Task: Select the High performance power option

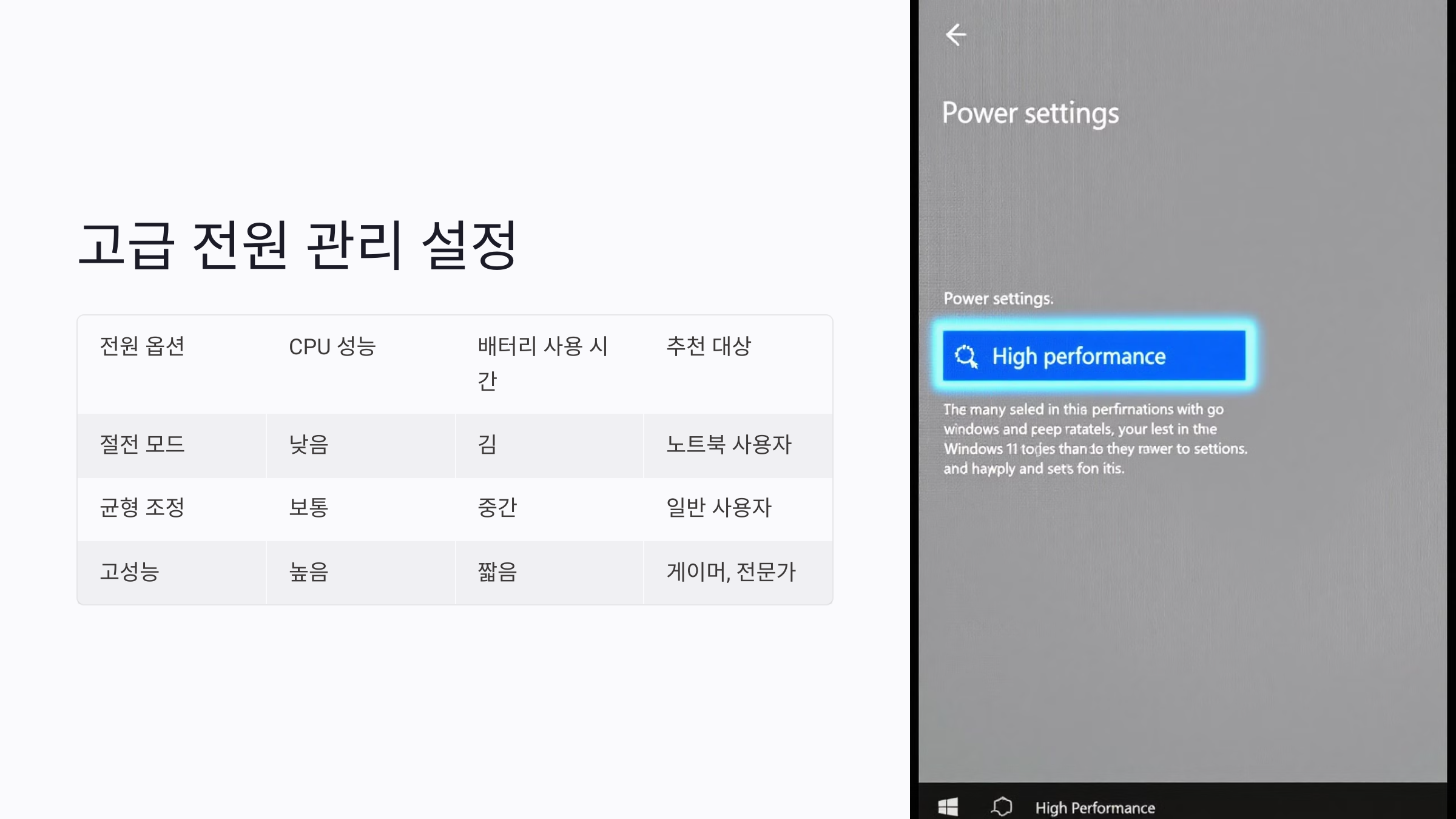Action: (1093, 356)
